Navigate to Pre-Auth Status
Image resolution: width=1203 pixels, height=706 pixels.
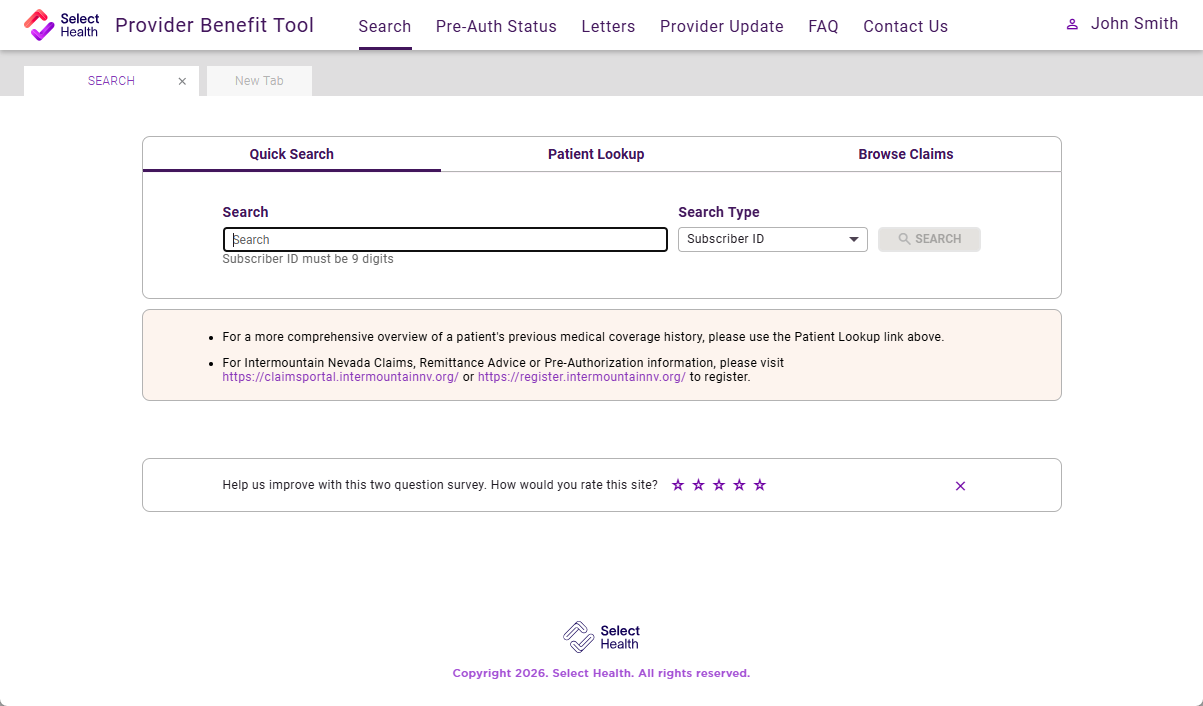[496, 26]
